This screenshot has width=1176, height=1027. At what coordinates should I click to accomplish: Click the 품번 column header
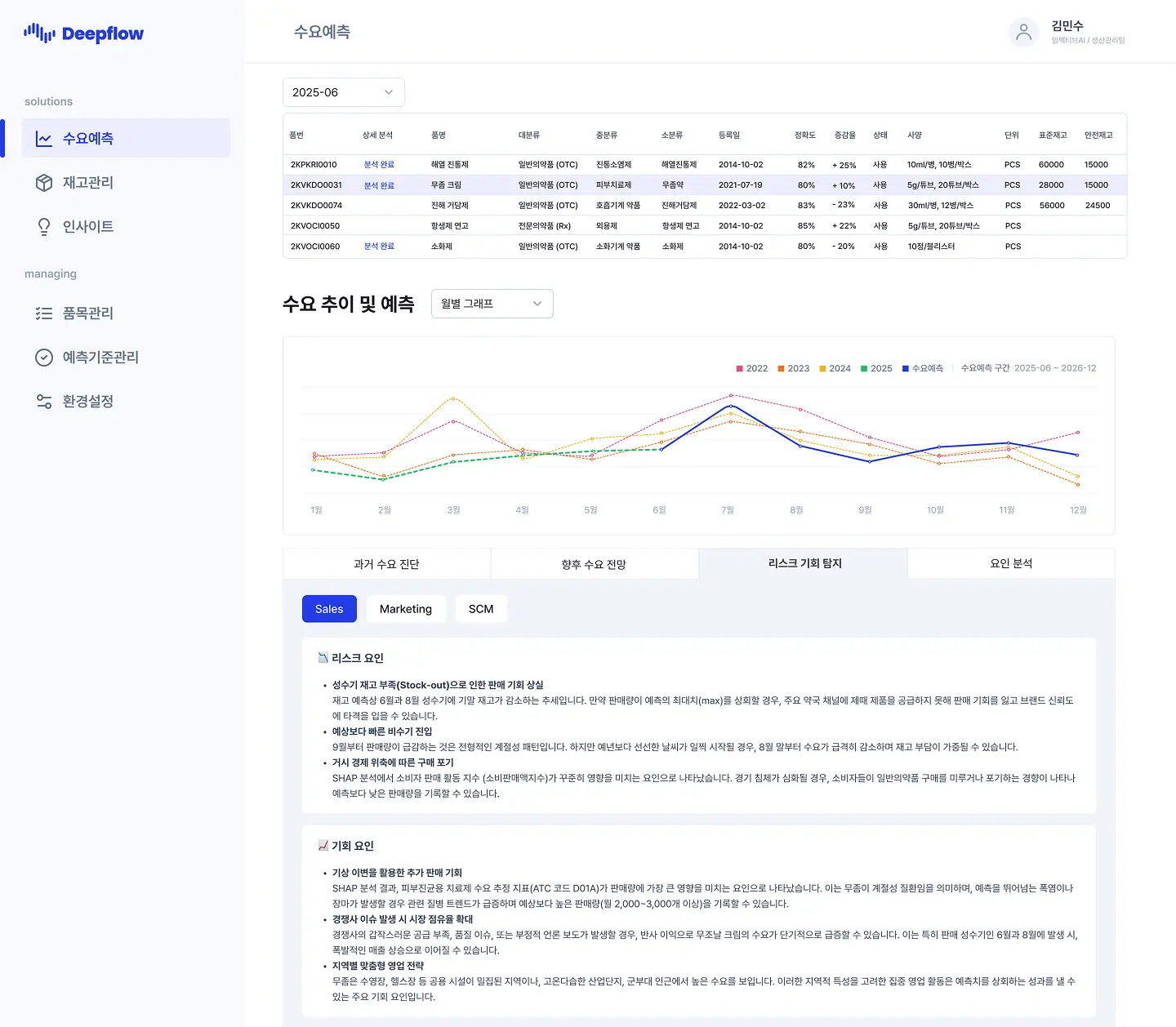296,136
